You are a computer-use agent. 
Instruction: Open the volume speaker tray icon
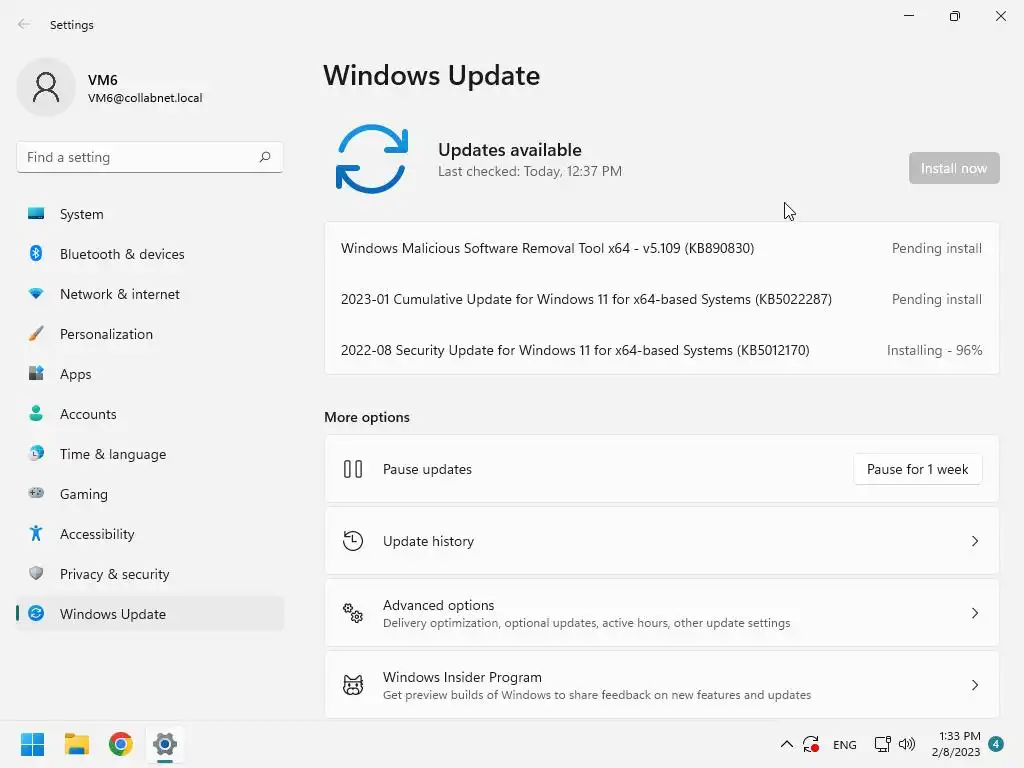tap(907, 744)
